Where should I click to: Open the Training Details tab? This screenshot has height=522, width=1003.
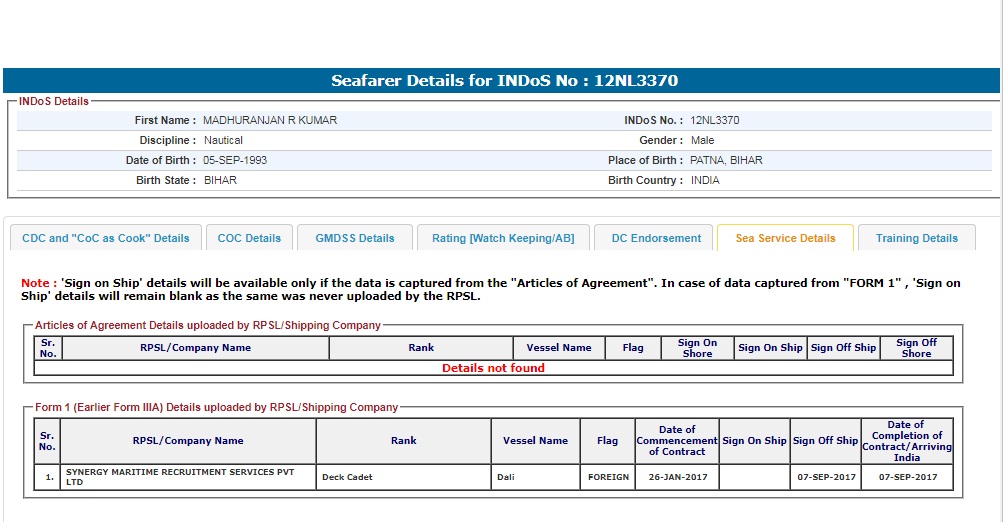916,238
